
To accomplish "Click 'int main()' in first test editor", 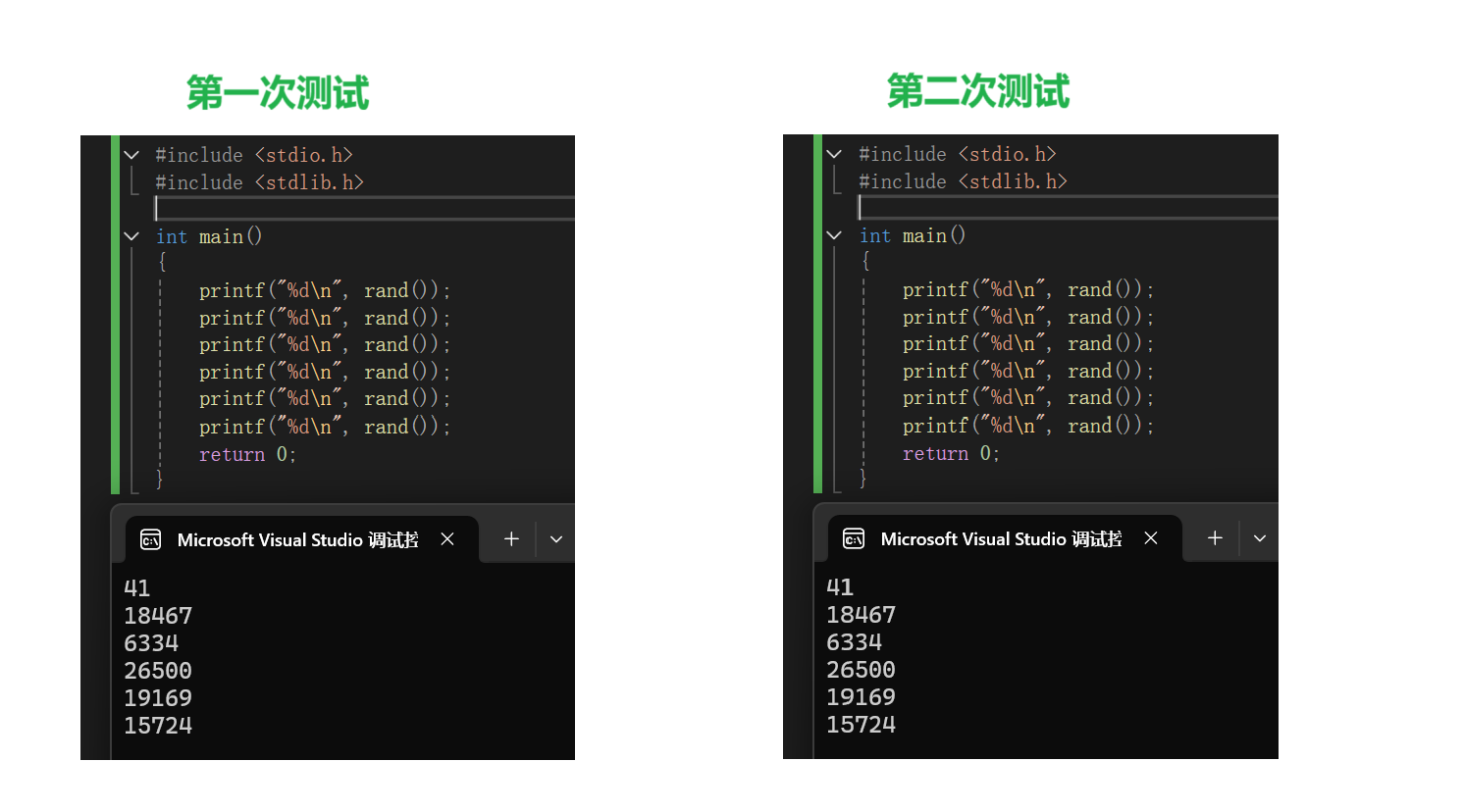I will coord(209,236).
